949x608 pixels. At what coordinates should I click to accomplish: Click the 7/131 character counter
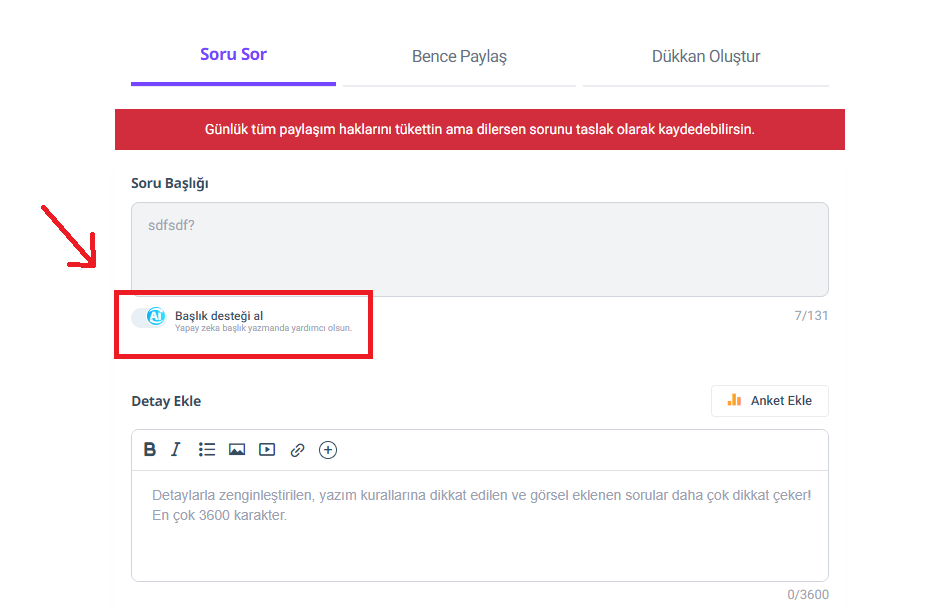(811, 316)
